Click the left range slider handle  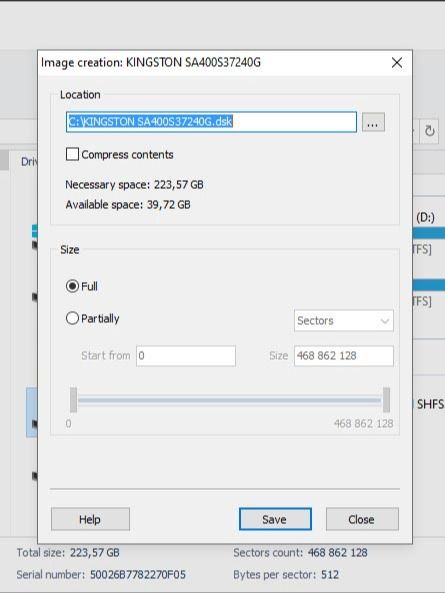(x=73, y=400)
